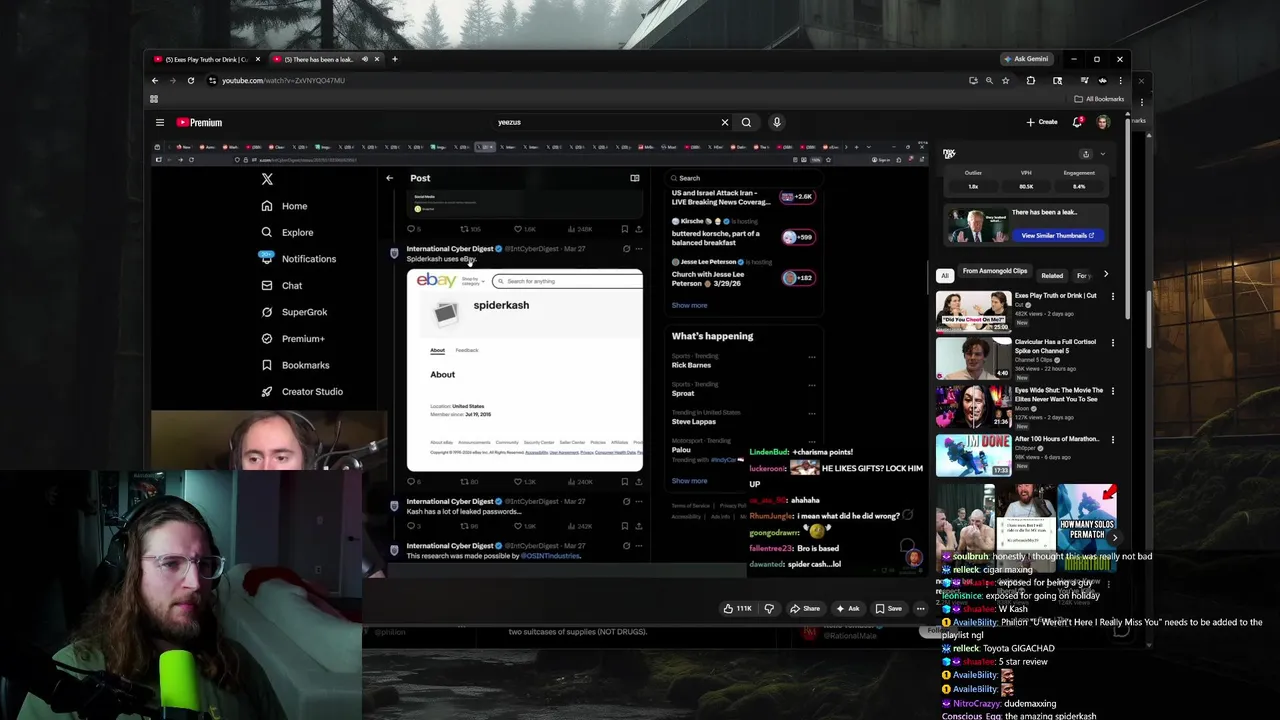Viewport: 1280px width, 720px height.
Task: Open Ask Gemini in Chrome
Action: 1026,59
